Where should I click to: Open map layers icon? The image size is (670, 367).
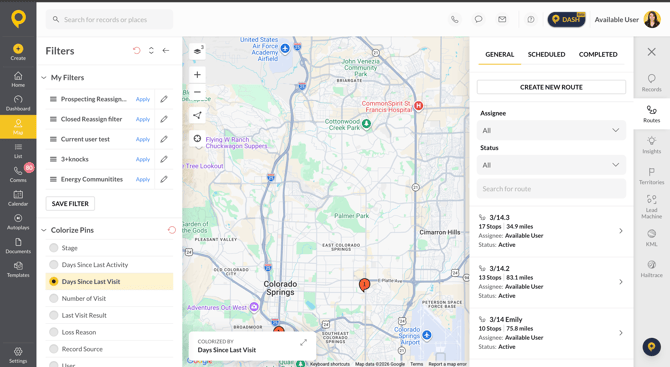click(x=197, y=51)
